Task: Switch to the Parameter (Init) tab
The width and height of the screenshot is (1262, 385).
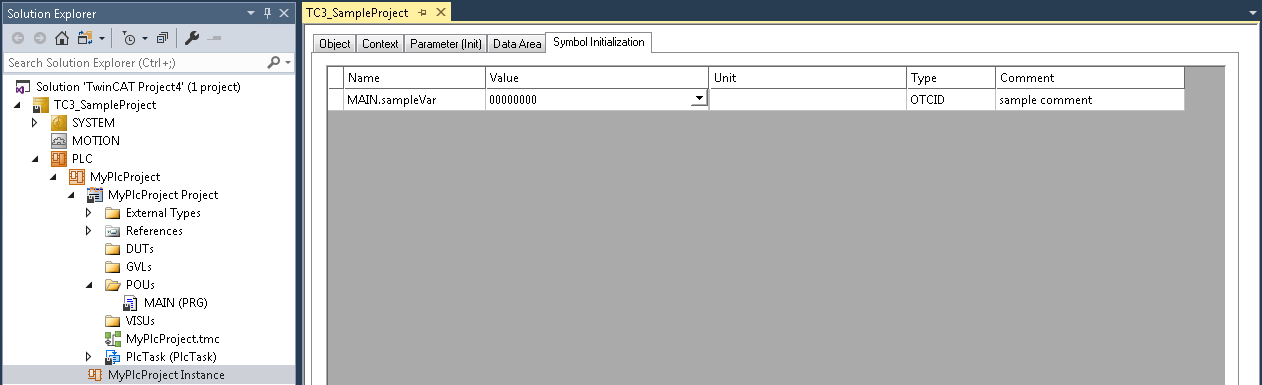Action: [x=446, y=44]
